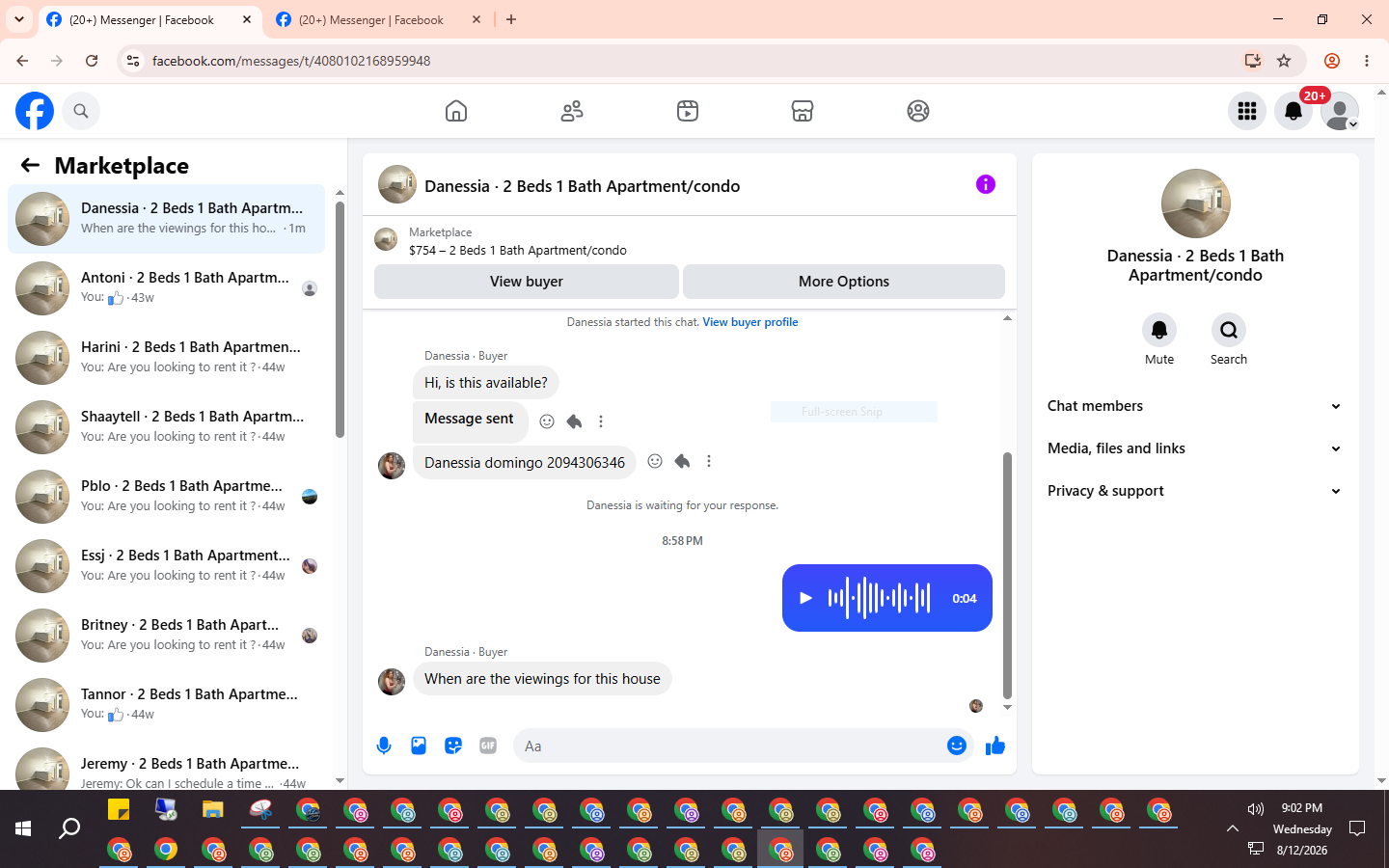The height and width of the screenshot is (868, 1389).
Task: Bookmark this page with star icon
Action: pyautogui.click(x=1284, y=61)
